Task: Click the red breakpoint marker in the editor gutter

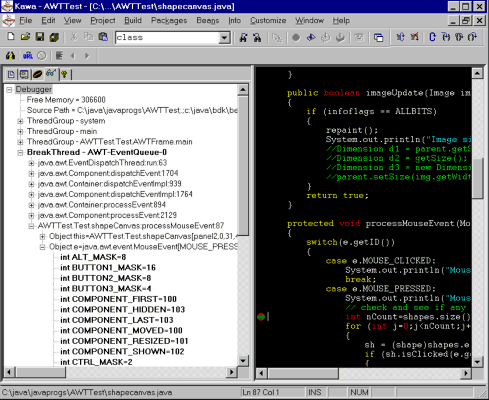Action: point(261,317)
